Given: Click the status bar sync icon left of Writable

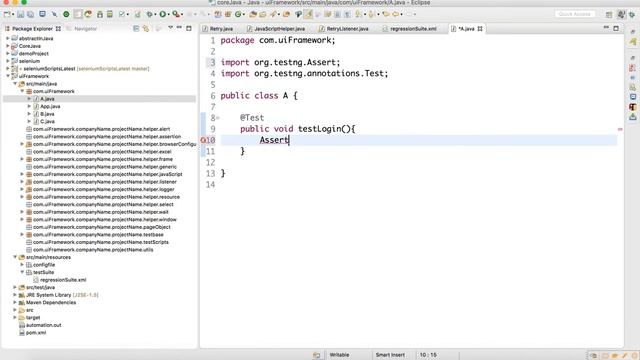Looking at the screenshot, I should 316,355.
